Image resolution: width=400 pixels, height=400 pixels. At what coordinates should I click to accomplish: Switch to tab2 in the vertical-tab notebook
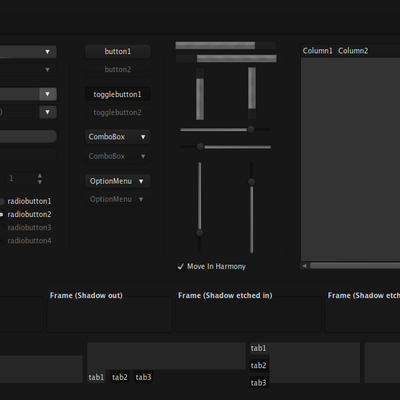(259, 365)
